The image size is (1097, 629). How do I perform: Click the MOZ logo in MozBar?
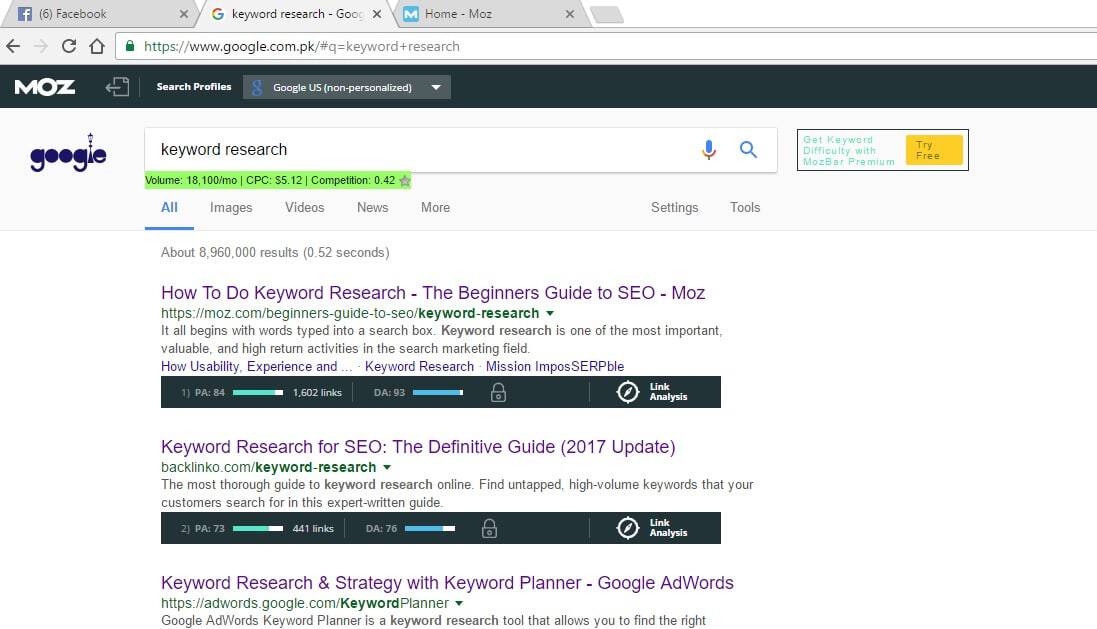tap(45, 87)
